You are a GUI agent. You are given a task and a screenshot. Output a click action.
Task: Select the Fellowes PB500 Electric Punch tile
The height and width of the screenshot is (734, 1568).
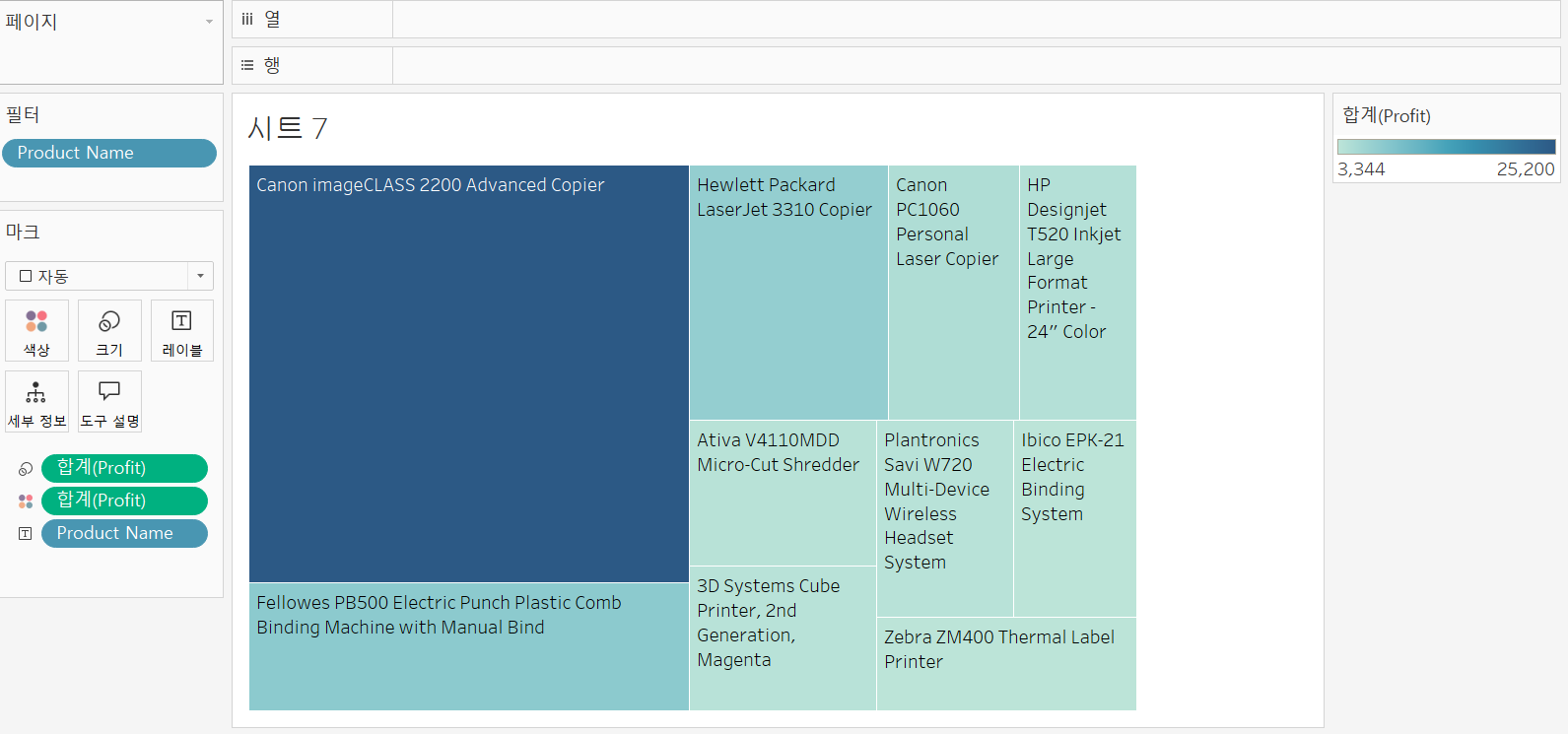(469, 647)
